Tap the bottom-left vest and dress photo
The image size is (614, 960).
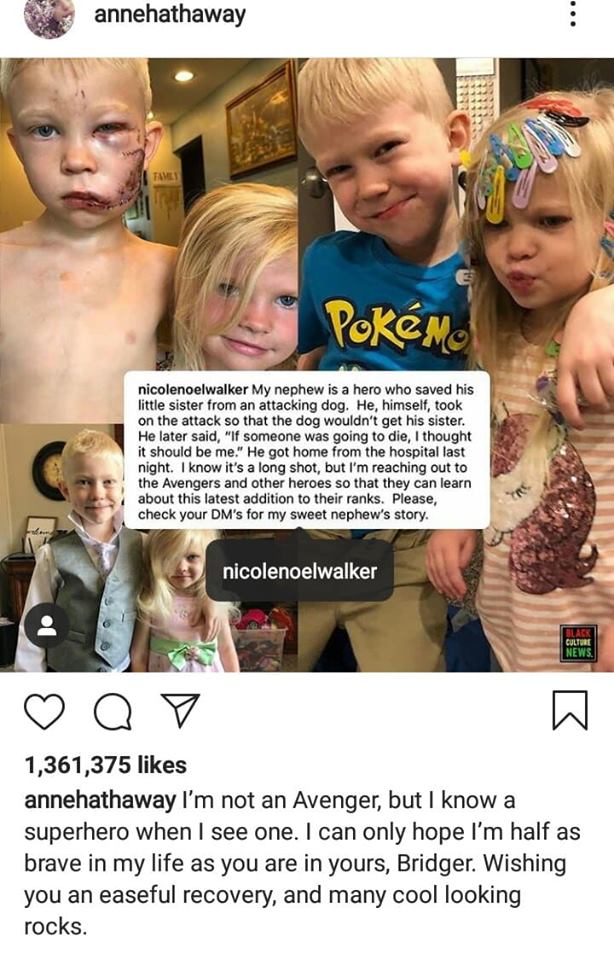pyautogui.click(x=149, y=547)
